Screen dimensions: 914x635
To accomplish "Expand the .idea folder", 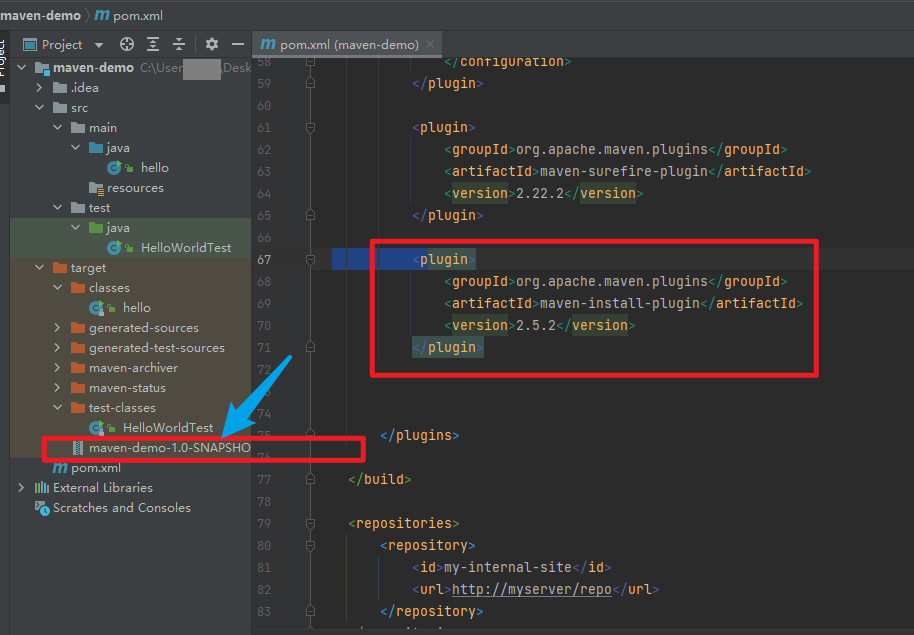I will [39, 87].
